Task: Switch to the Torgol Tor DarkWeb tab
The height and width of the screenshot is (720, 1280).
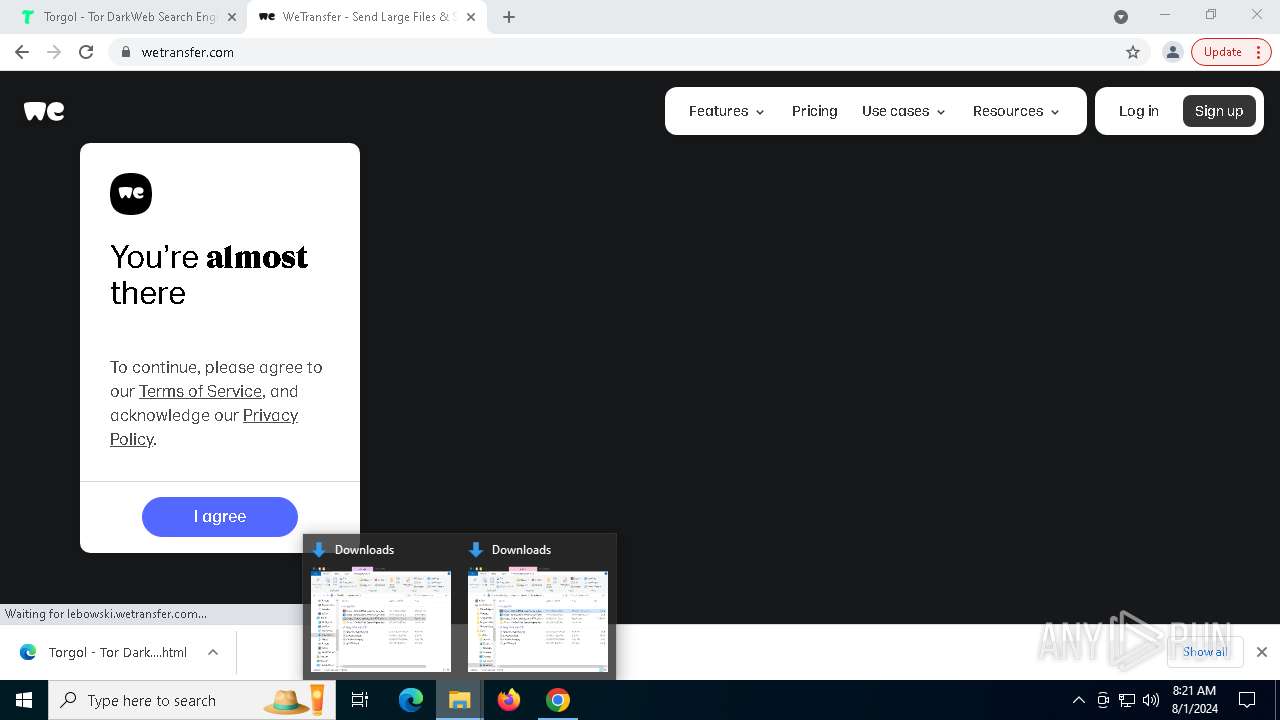Action: coord(128,17)
